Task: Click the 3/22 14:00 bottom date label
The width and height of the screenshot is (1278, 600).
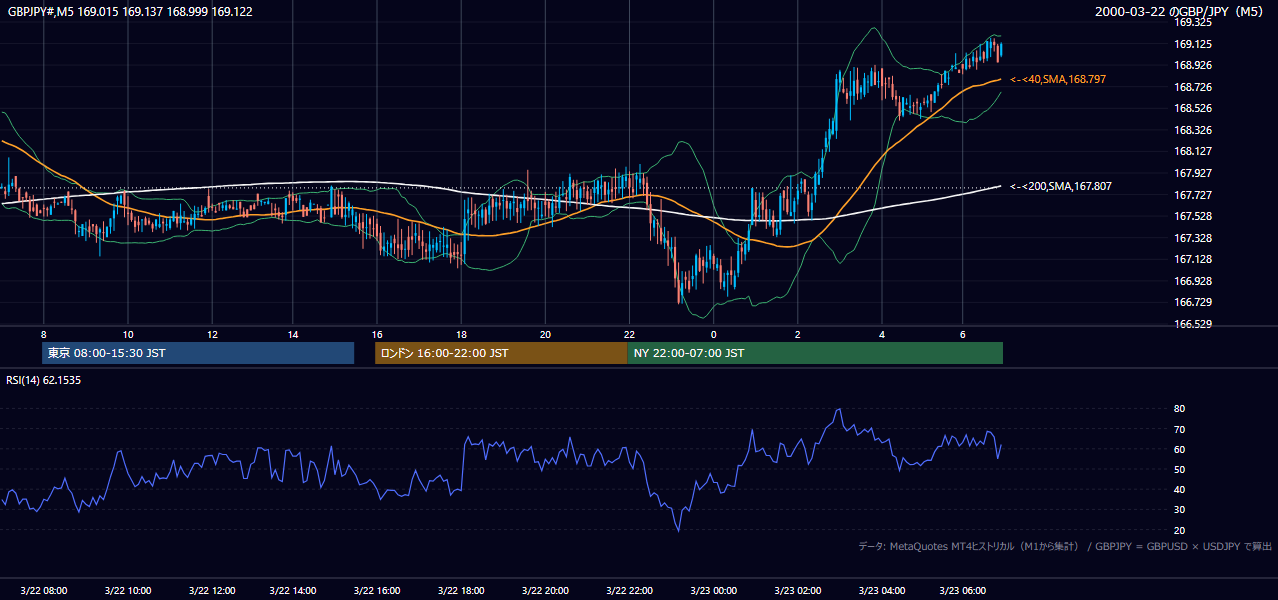Action: tap(295, 591)
